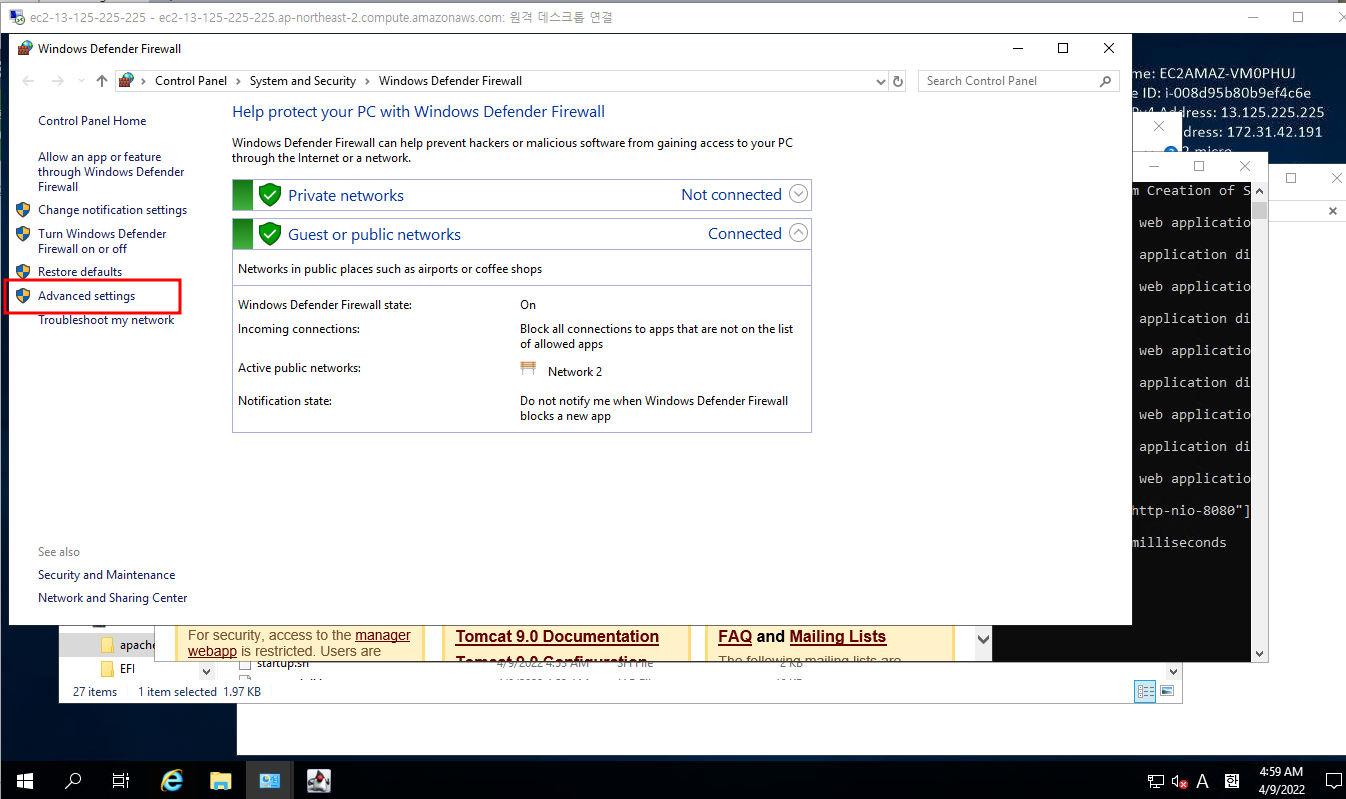The height and width of the screenshot is (799, 1346).
Task: Click the 'Private networks' heading text
Action: (346, 196)
